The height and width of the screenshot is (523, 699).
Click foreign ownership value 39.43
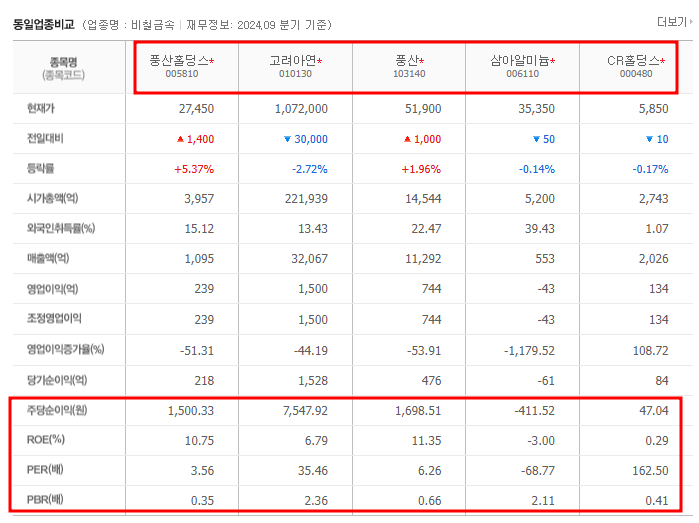tap(539, 229)
